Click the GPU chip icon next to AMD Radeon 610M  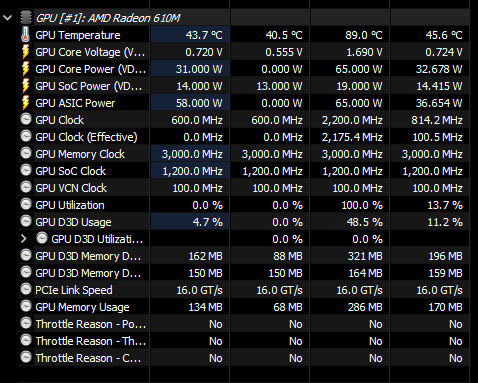[x=26, y=17]
